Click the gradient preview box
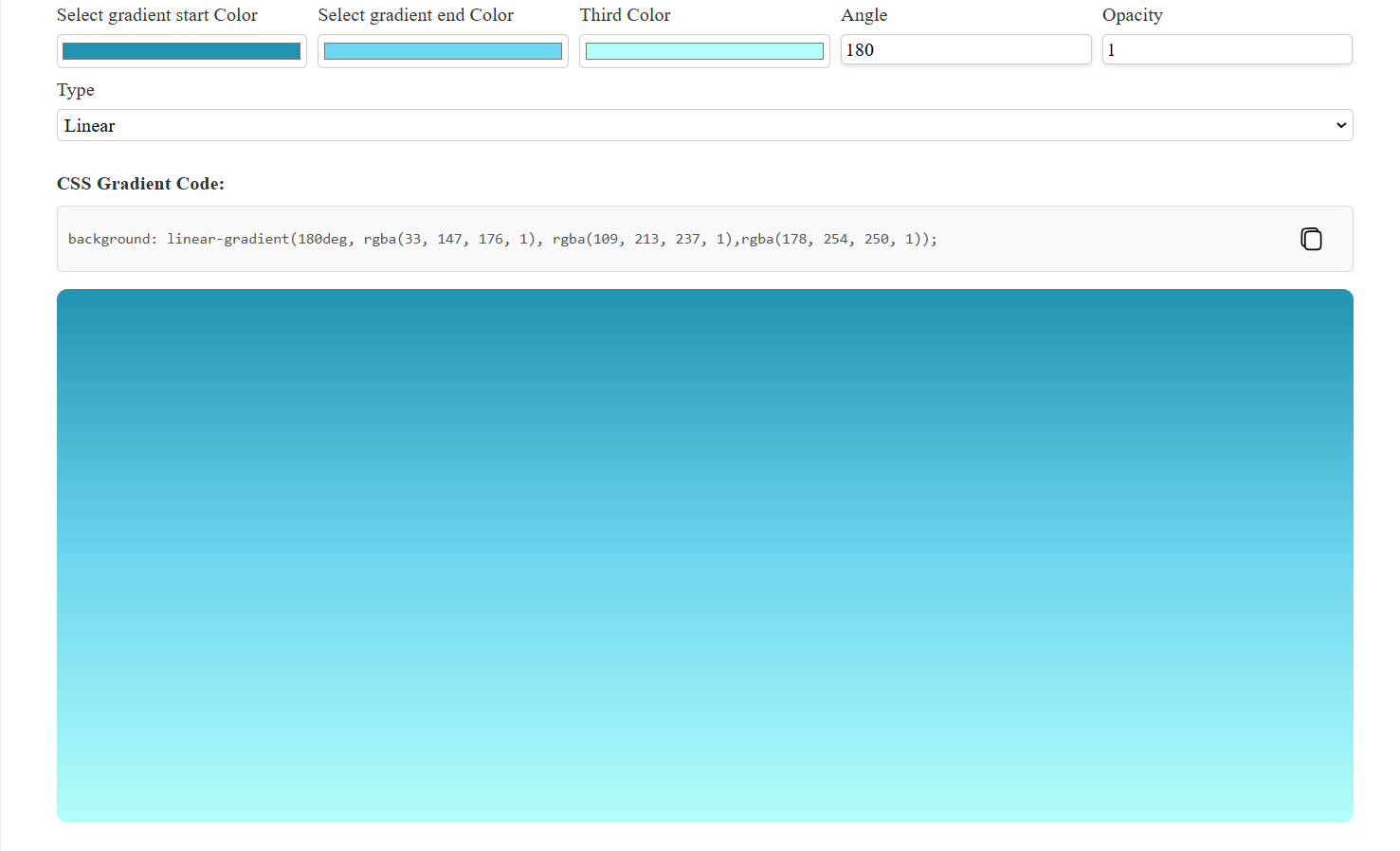This screenshot has height=851, width=1400. point(705,555)
